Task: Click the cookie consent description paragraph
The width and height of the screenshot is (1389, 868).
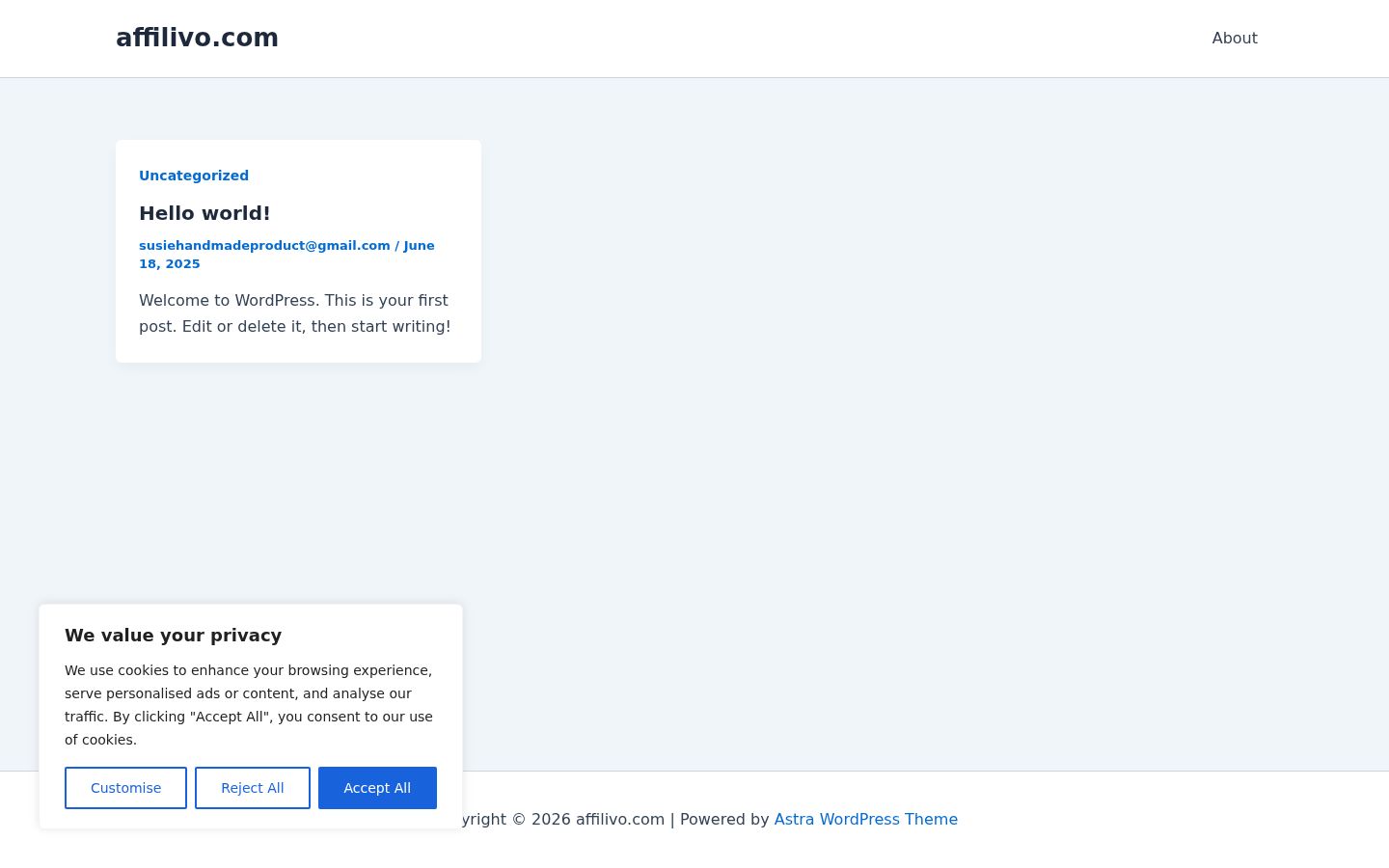Action: pyautogui.click(x=249, y=705)
